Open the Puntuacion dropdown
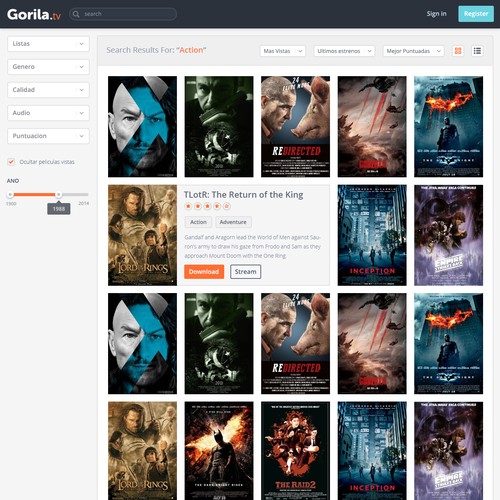This screenshot has height=500, width=500. 48,136
